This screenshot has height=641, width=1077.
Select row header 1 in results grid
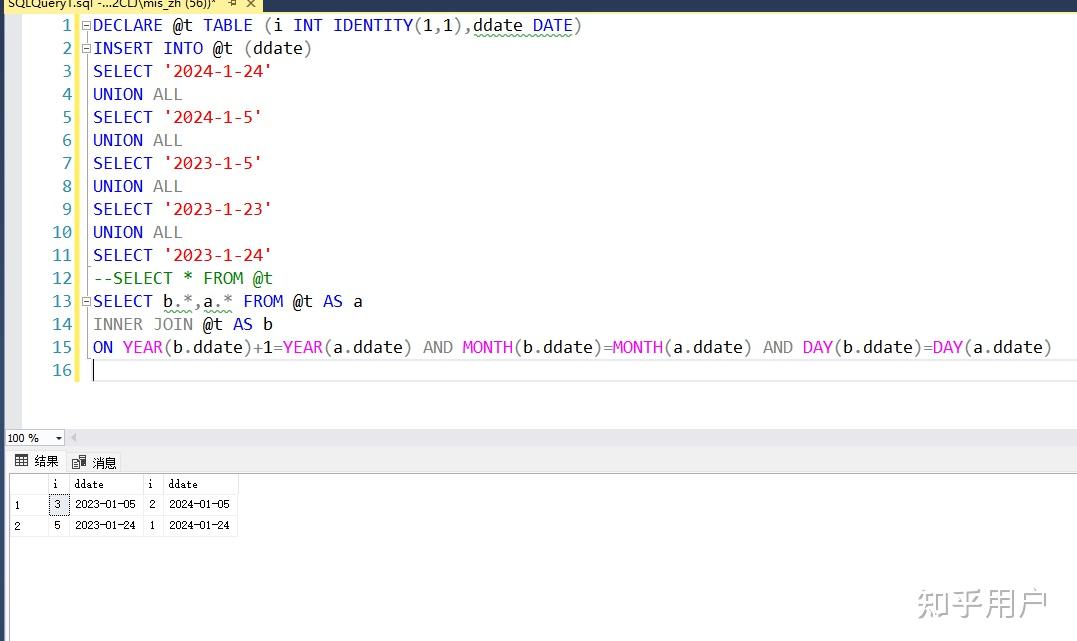tap(29, 505)
